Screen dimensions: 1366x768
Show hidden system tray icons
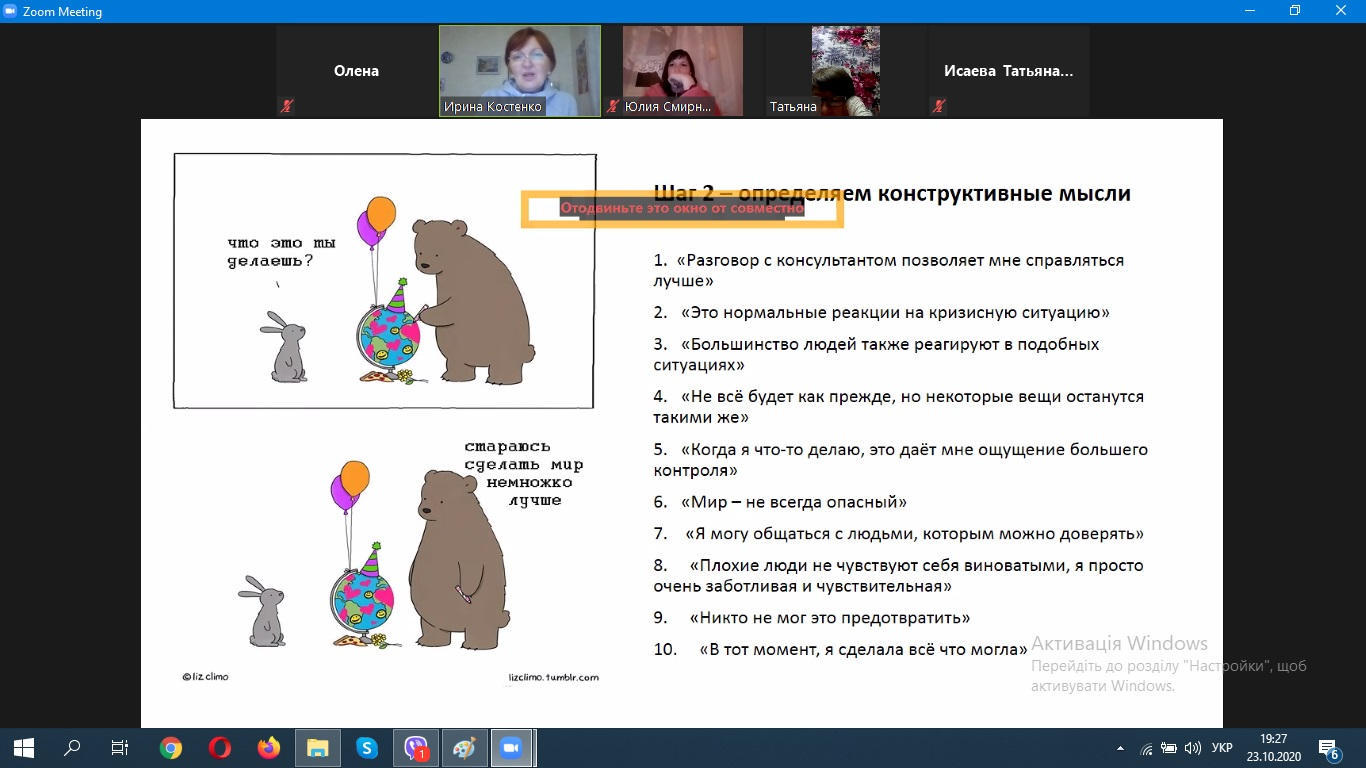click(x=1120, y=748)
